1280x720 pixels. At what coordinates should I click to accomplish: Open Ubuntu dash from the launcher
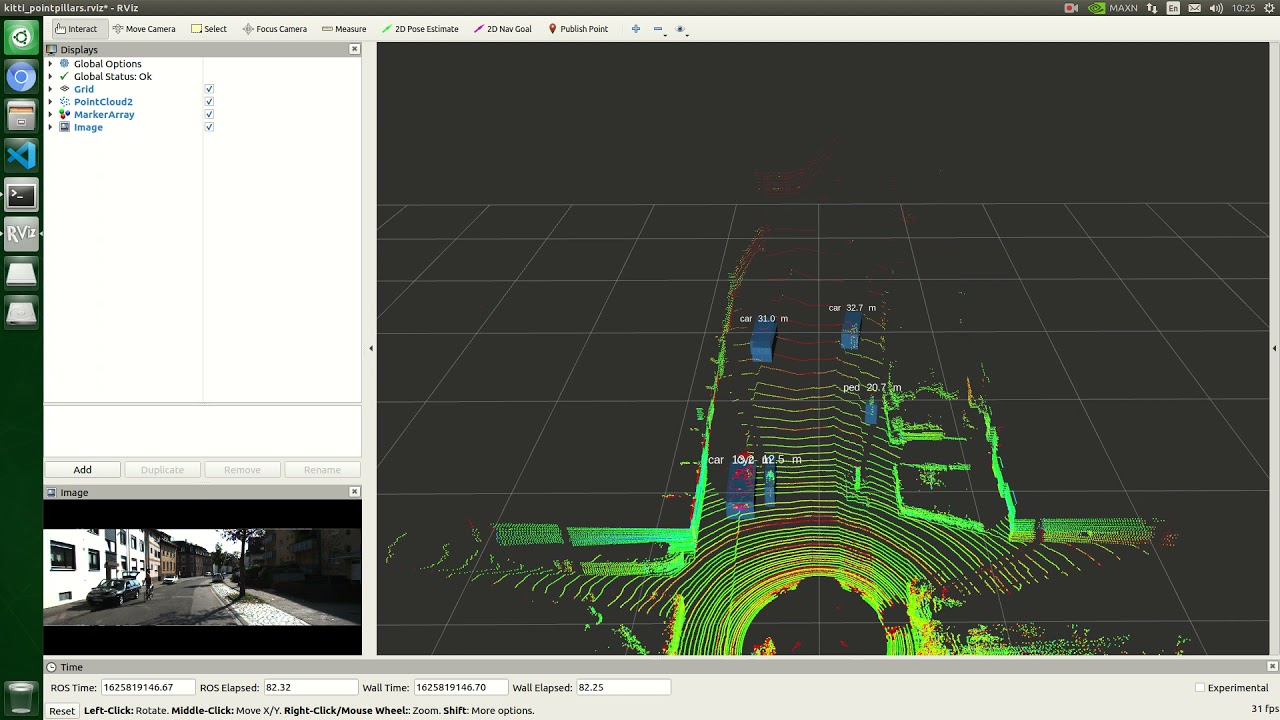[x=21, y=38]
